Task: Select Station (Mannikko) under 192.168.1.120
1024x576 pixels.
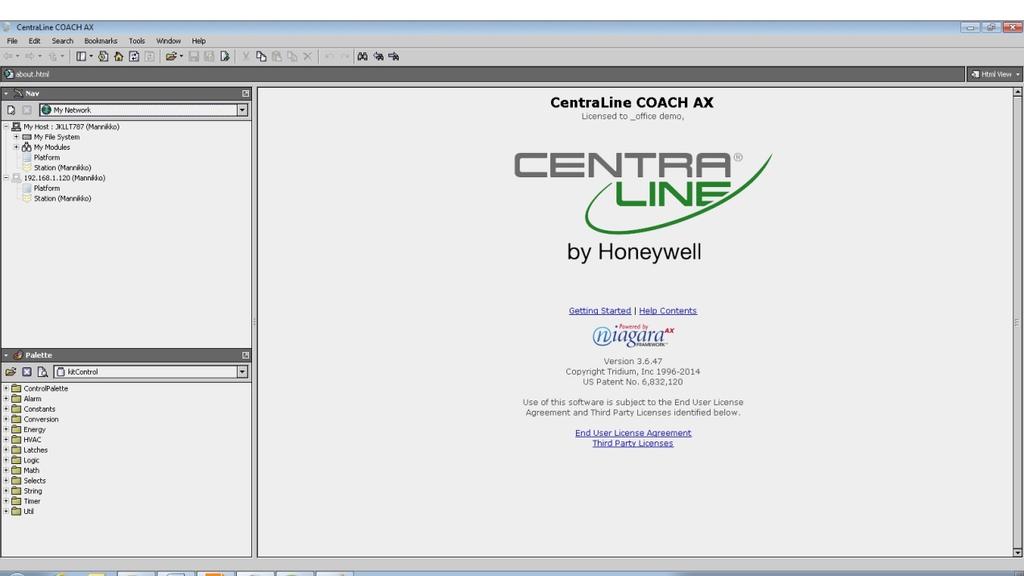Action: [x=62, y=199]
